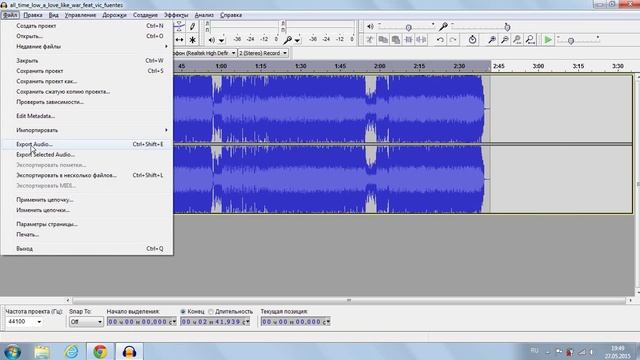640x360 pixels.
Task: Toggle the Sync-Lock tracks clock icon
Action: [x=472, y=40]
